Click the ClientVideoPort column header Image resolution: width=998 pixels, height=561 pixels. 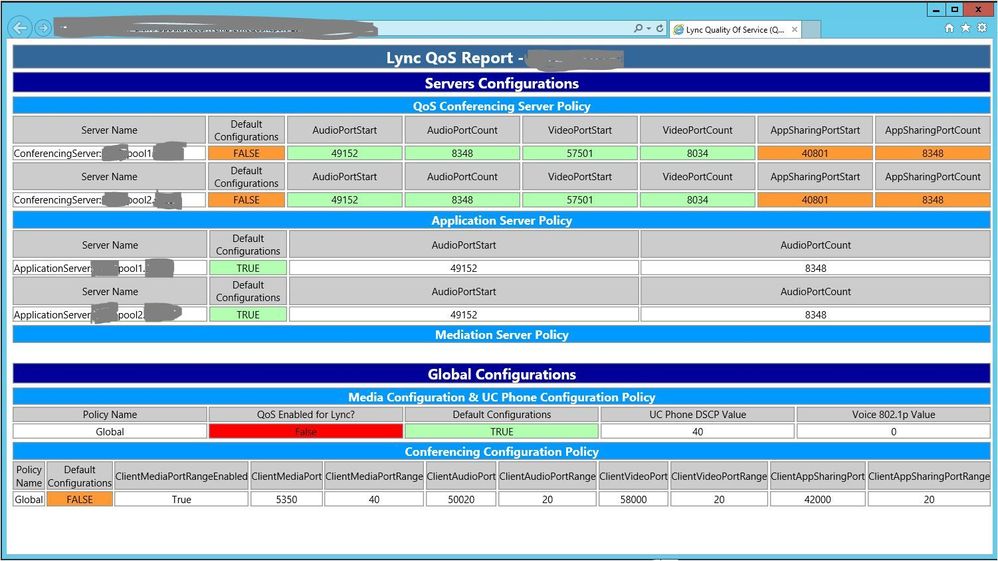tap(633, 476)
